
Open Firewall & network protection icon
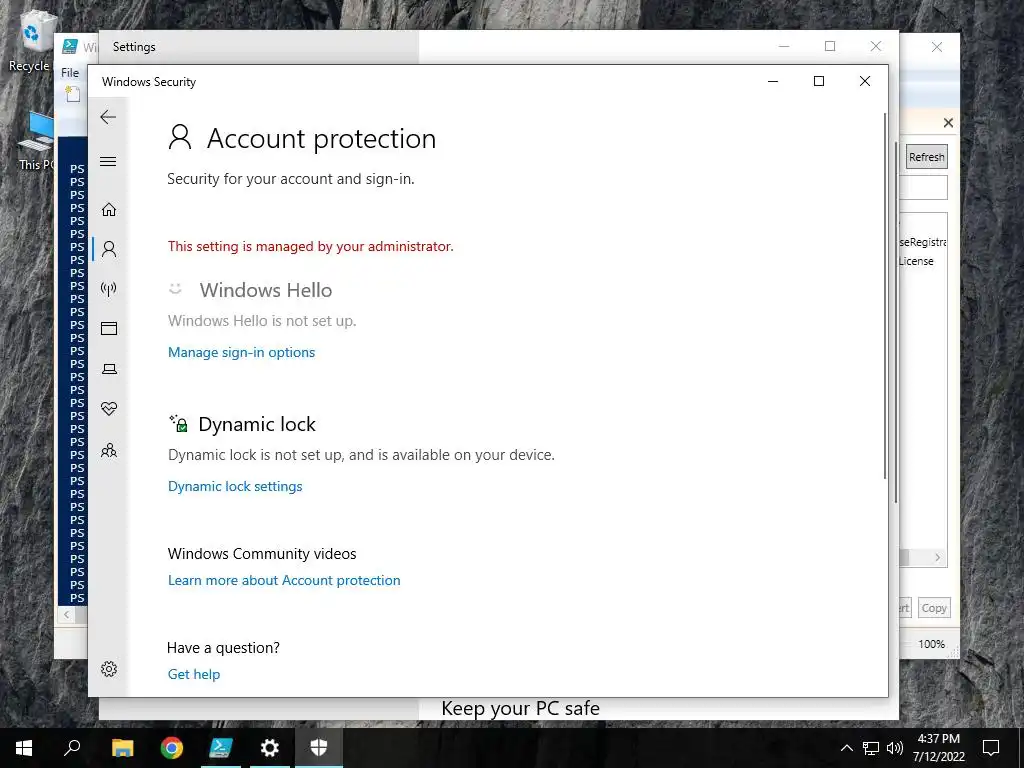109,289
